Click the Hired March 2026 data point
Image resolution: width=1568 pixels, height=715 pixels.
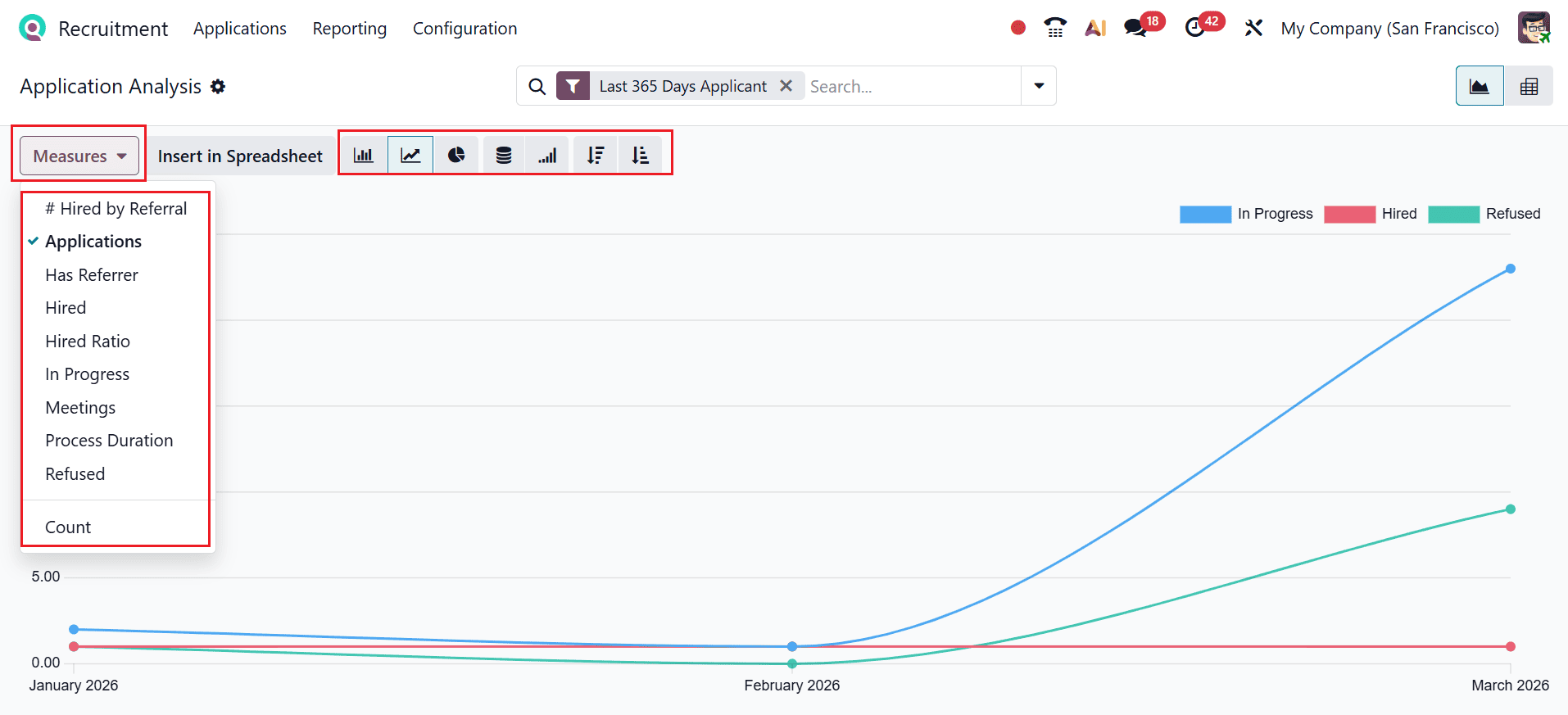coord(1511,647)
